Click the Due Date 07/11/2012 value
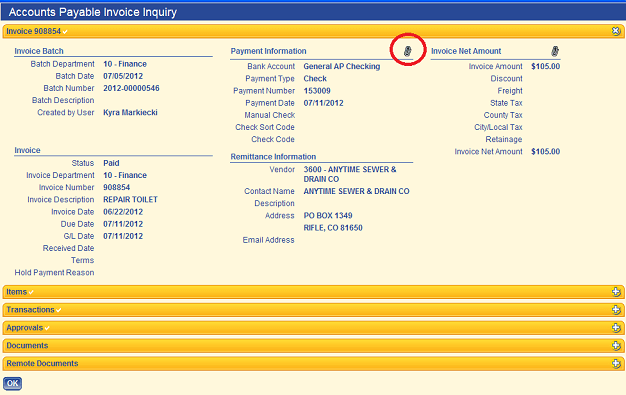 pyautogui.click(x=123, y=224)
